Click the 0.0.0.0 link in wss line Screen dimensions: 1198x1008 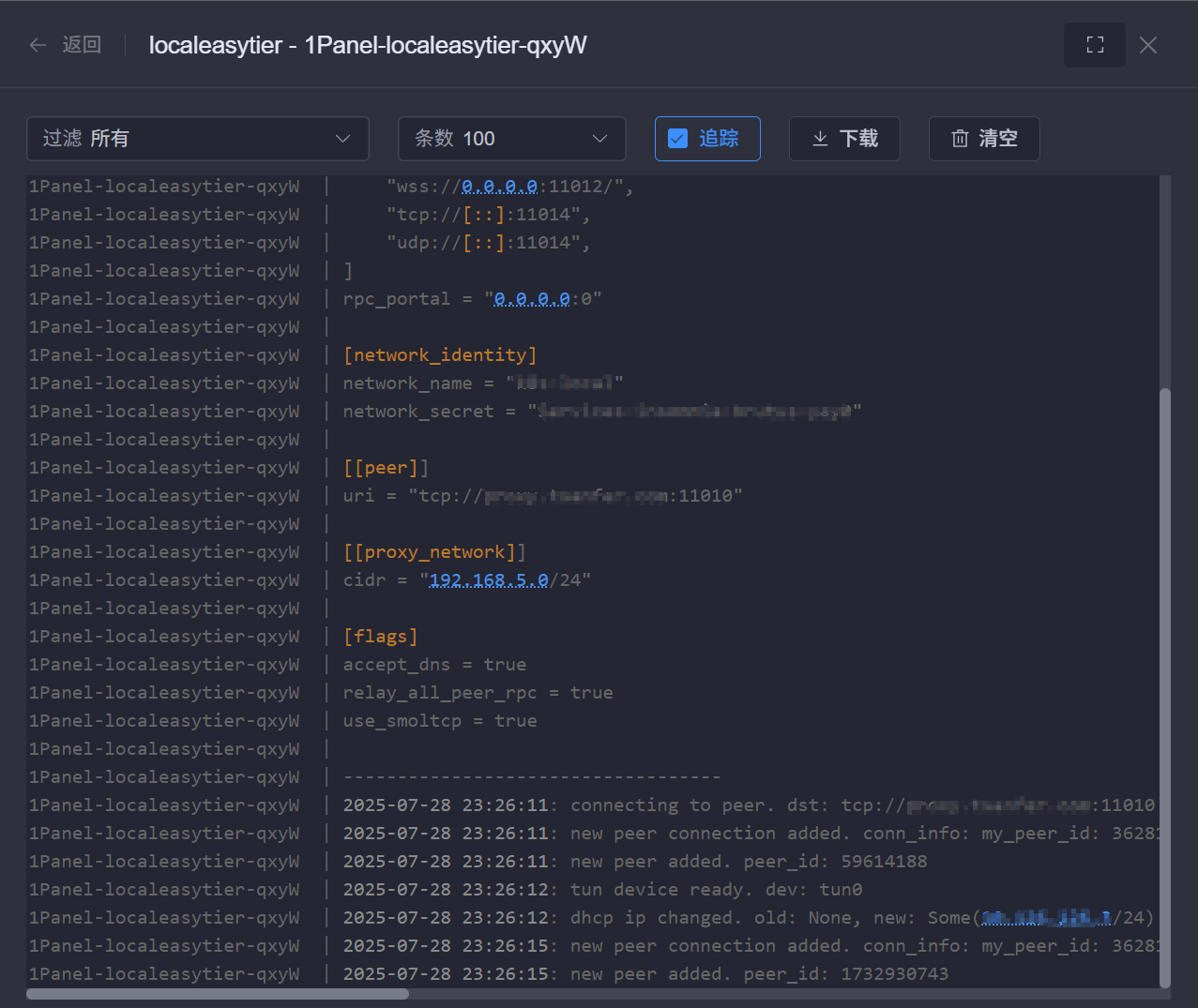click(499, 187)
